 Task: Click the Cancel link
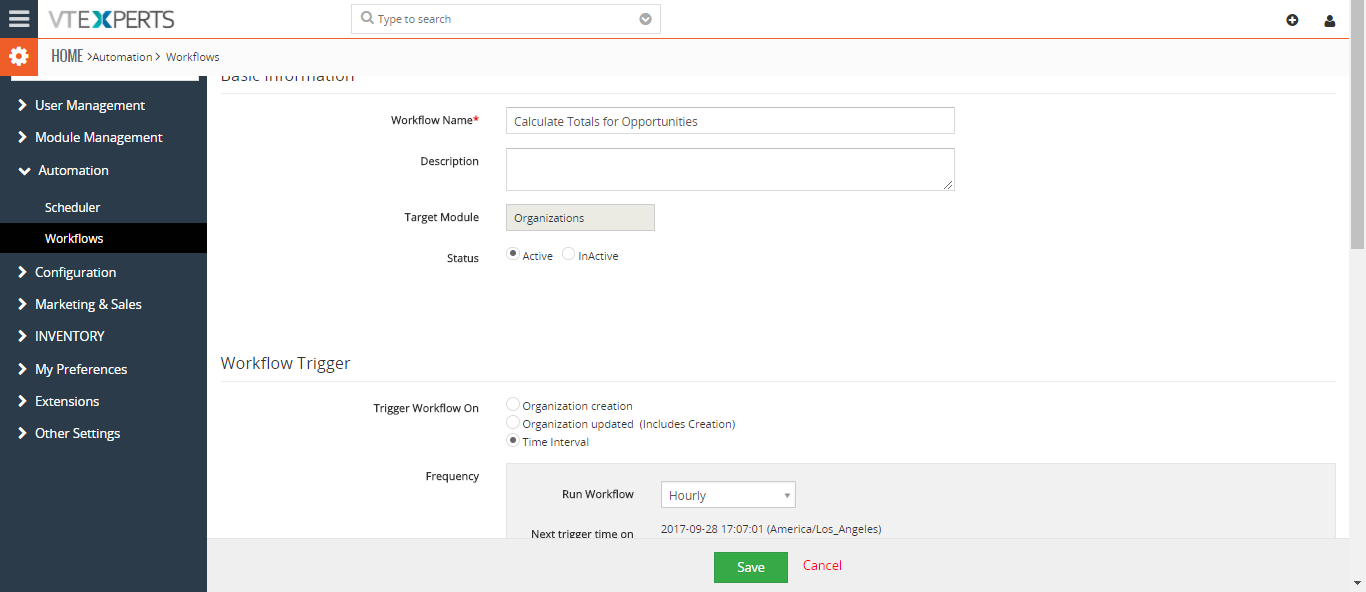point(822,565)
